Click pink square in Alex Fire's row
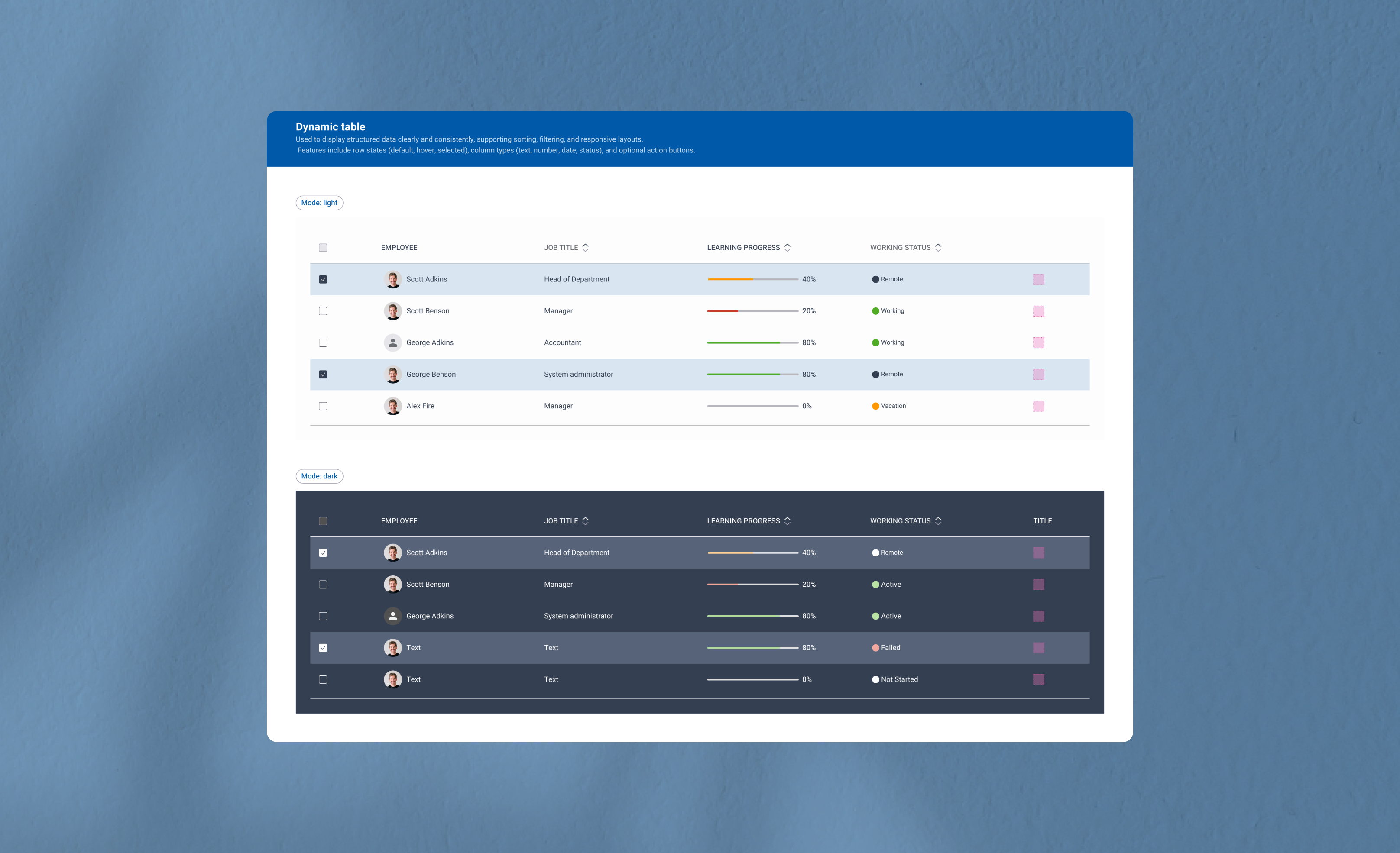This screenshot has width=1400, height=853. 1038,406
